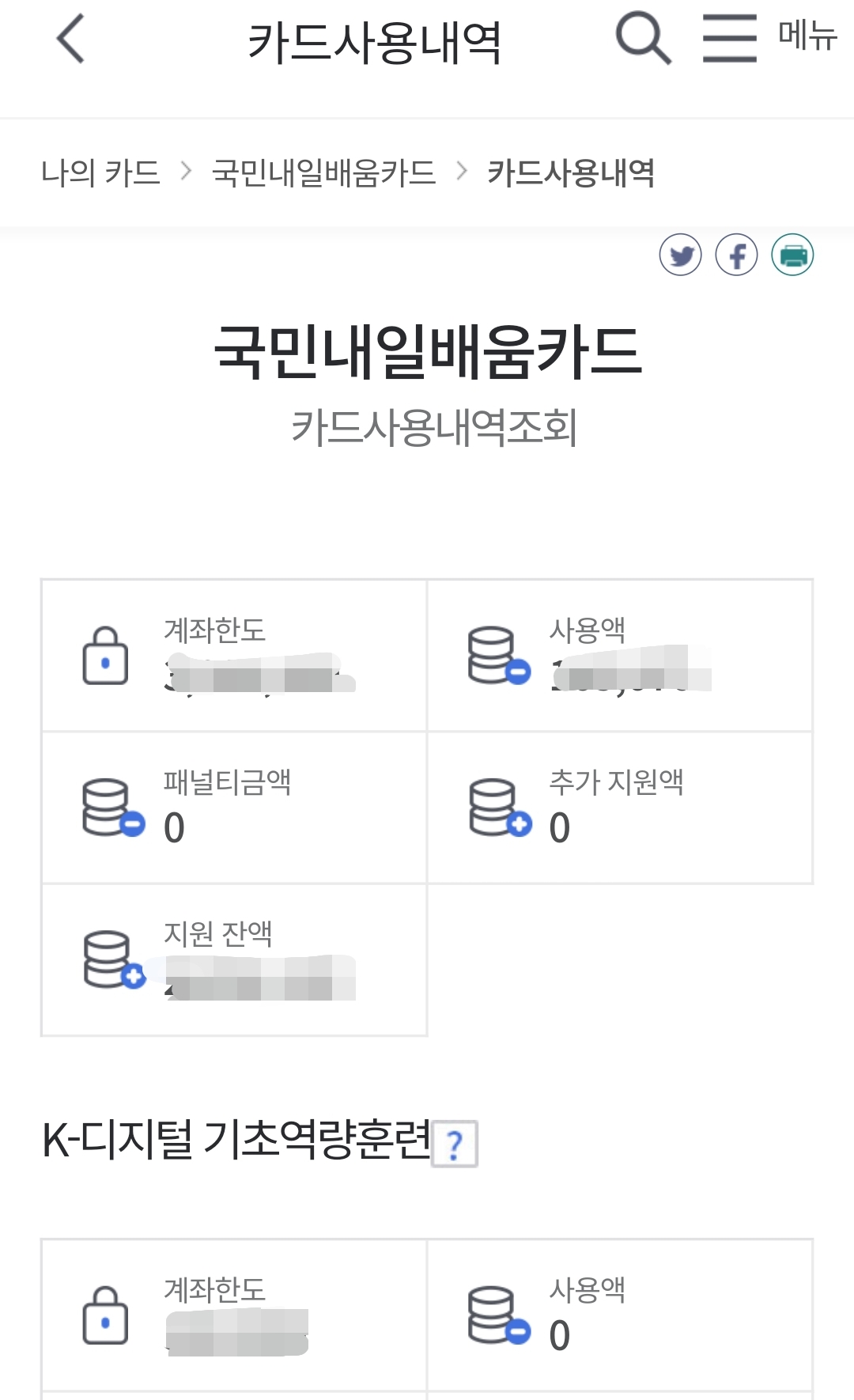Share the page on Facebook
The width and height of the screenshot is (854, 1400).
pyautogui.click(x=736, y=255)
